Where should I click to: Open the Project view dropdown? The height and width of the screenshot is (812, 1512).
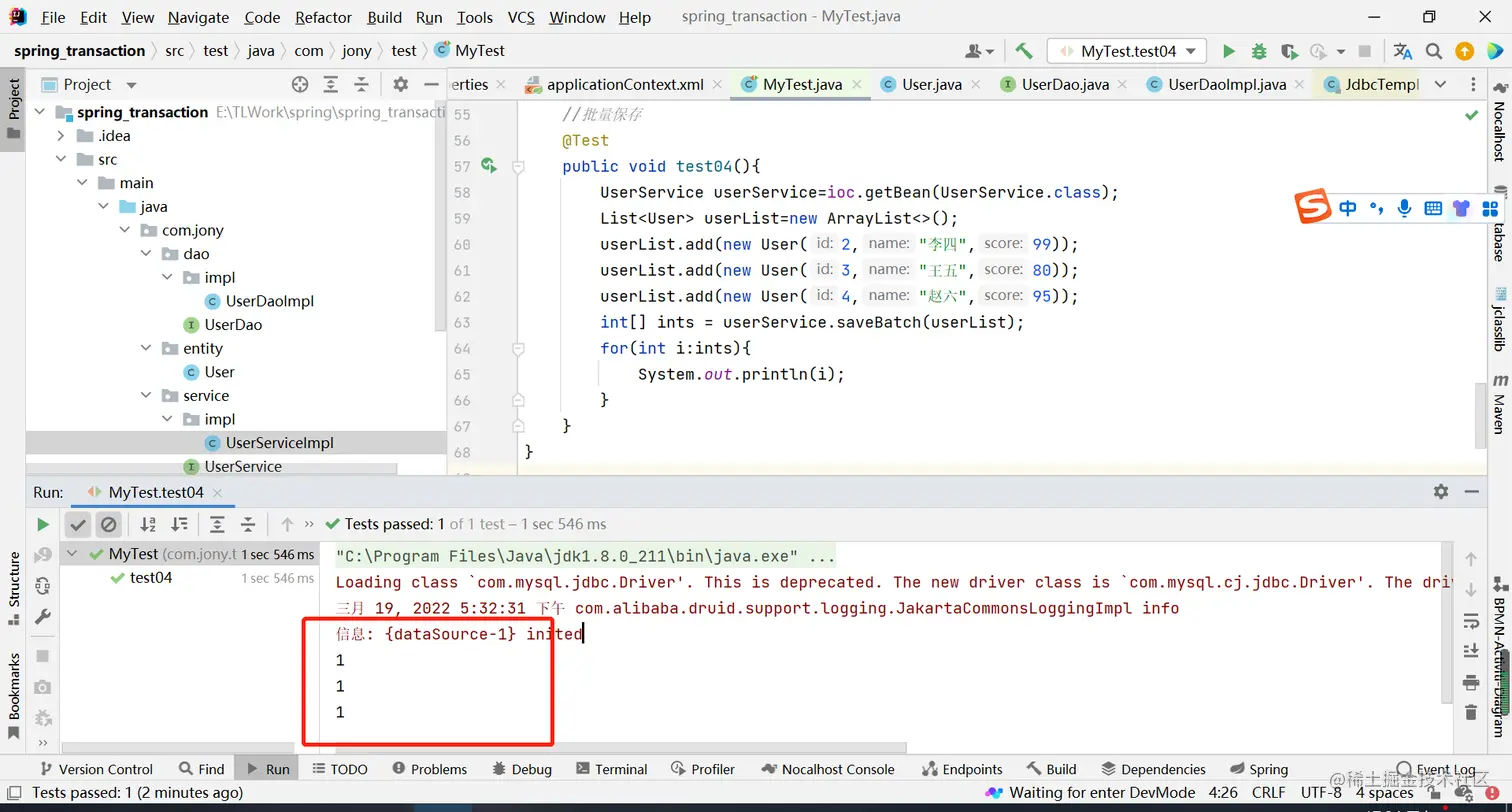[x=131, y=85]
